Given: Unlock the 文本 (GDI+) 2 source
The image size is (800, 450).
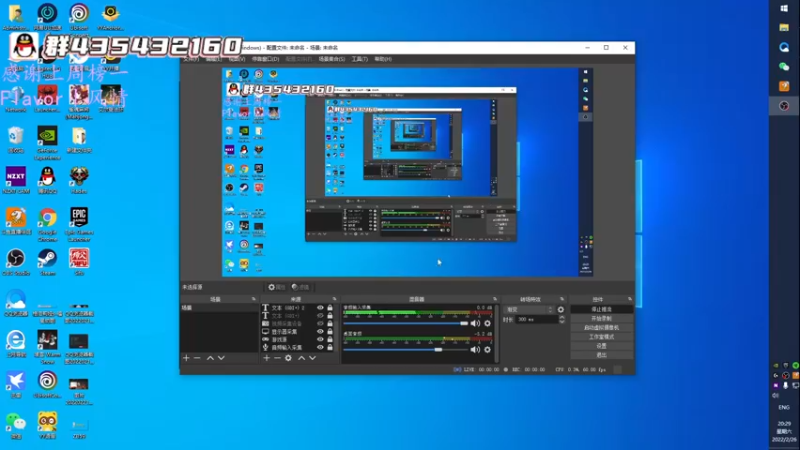Looking at the screenshot, I should click(x=330, y=308).
